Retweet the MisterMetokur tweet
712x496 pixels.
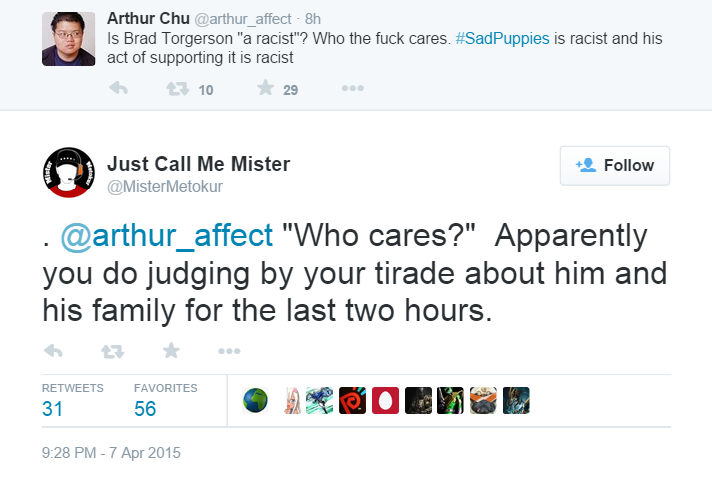pos(112,351)
